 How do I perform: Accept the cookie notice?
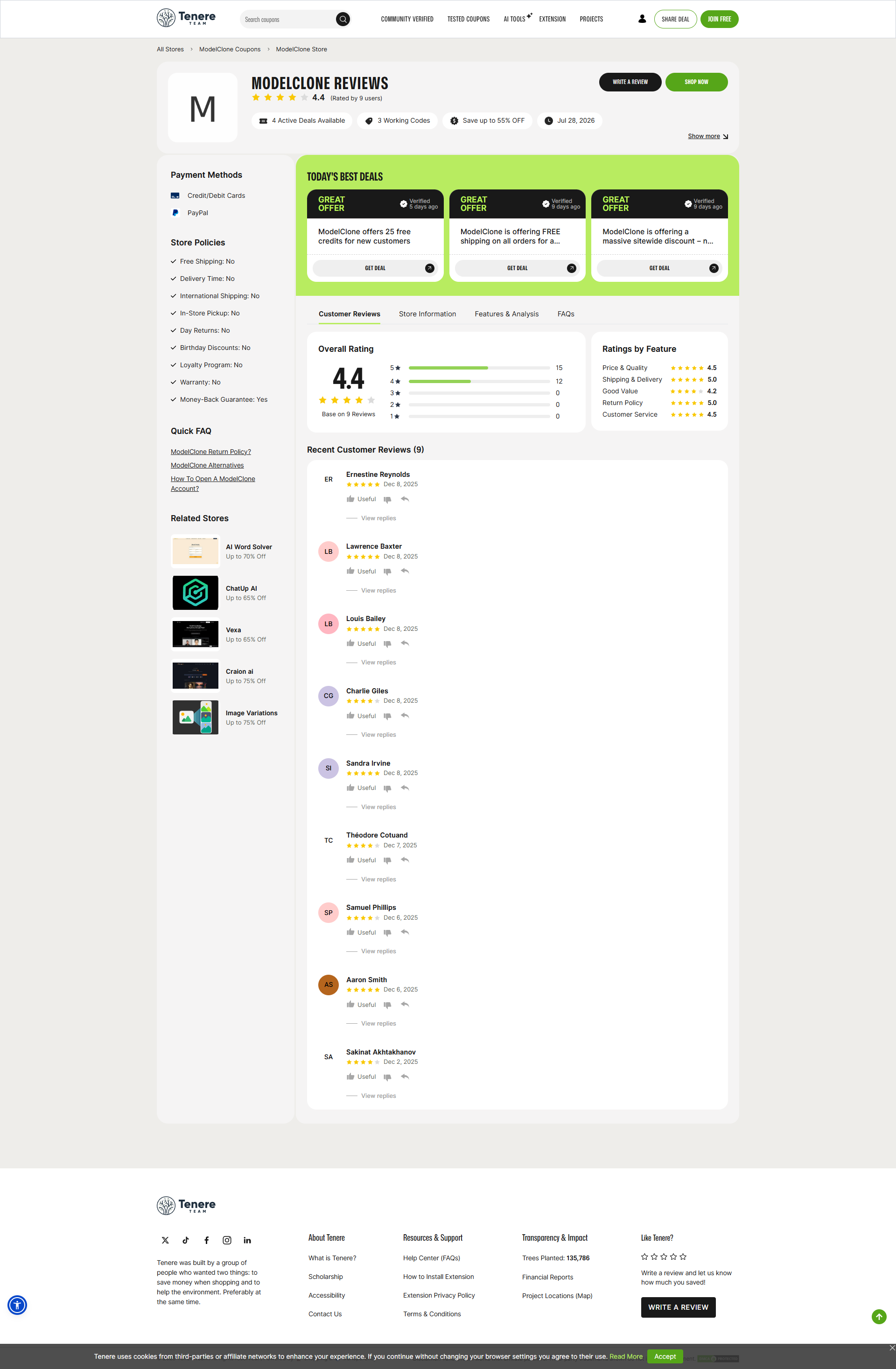[665, 1356]
